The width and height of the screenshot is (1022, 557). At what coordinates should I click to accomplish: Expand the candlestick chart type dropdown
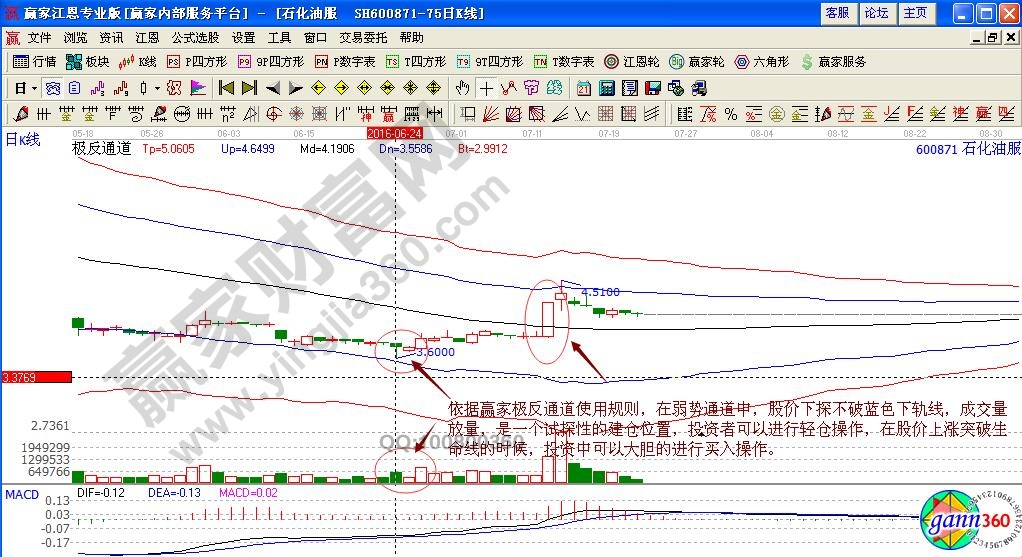(158, 88)
